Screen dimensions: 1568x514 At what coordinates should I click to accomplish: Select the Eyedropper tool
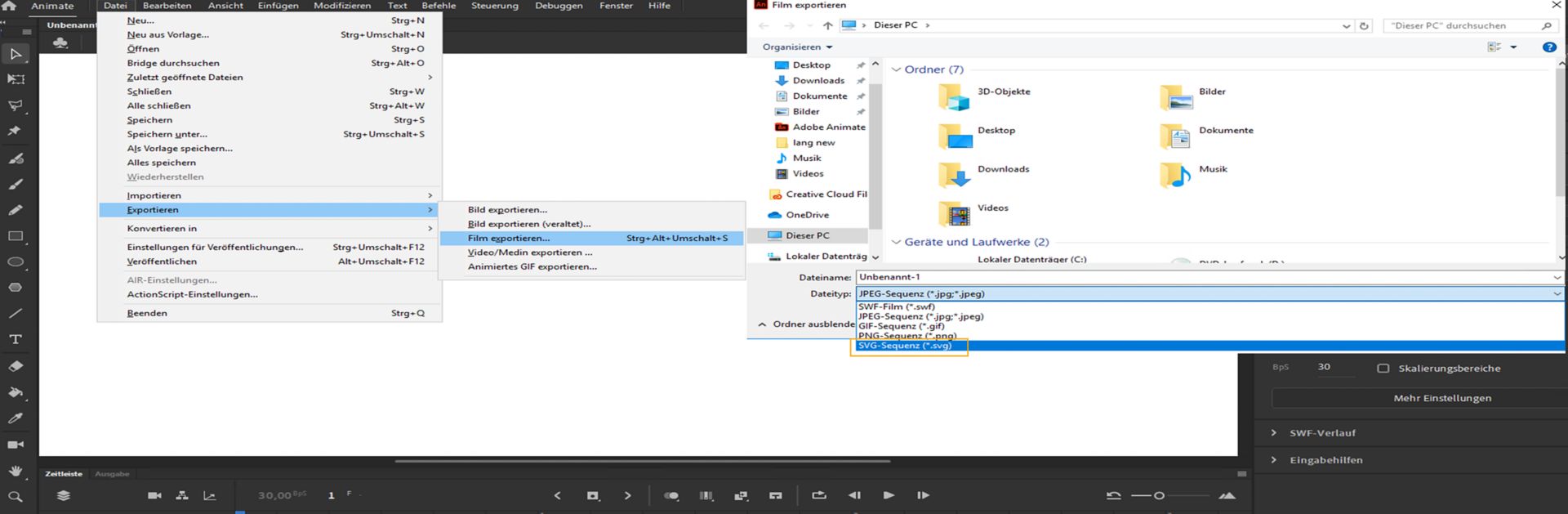[x=16, y=418]
